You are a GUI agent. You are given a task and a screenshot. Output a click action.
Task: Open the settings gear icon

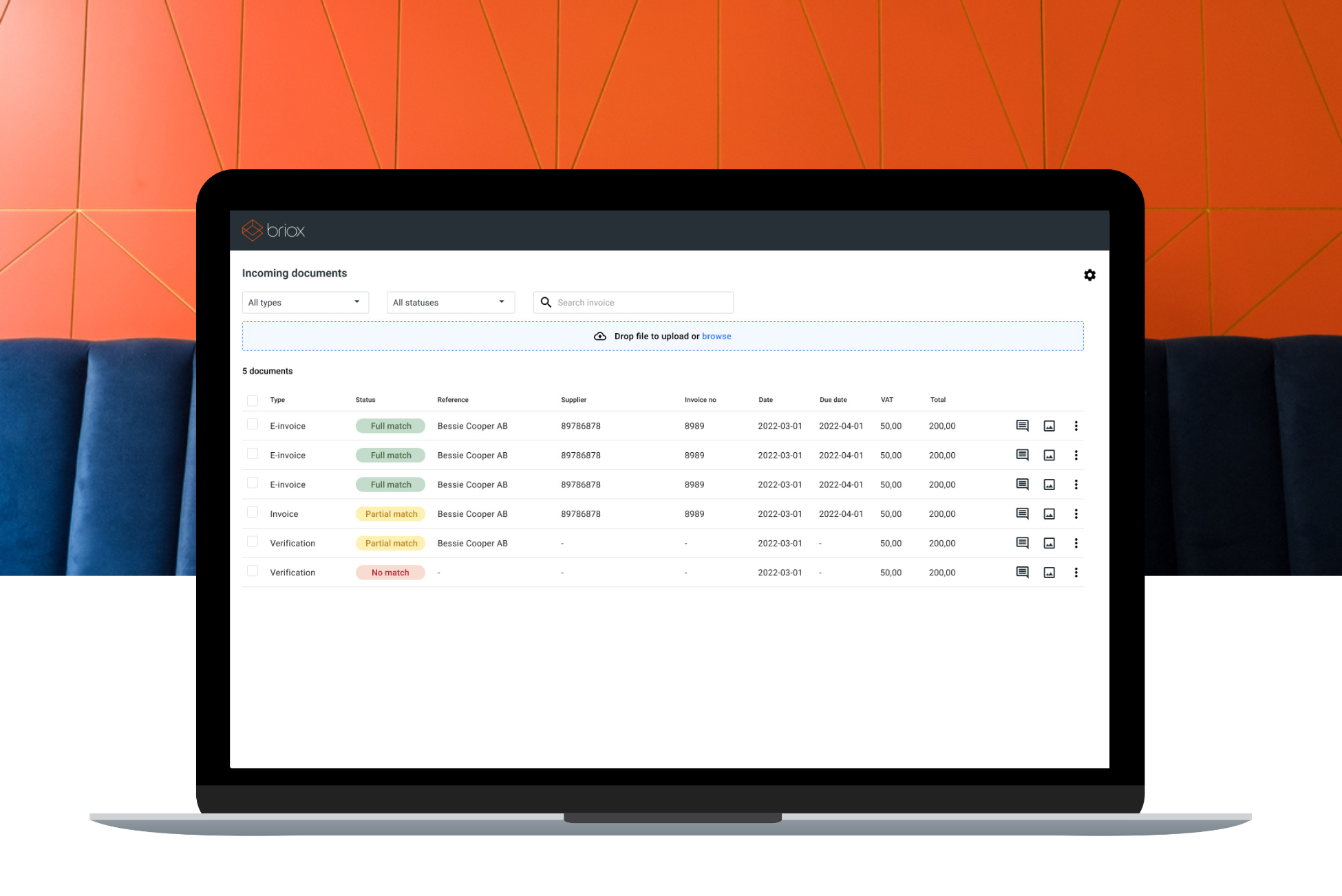point(1089,275)
